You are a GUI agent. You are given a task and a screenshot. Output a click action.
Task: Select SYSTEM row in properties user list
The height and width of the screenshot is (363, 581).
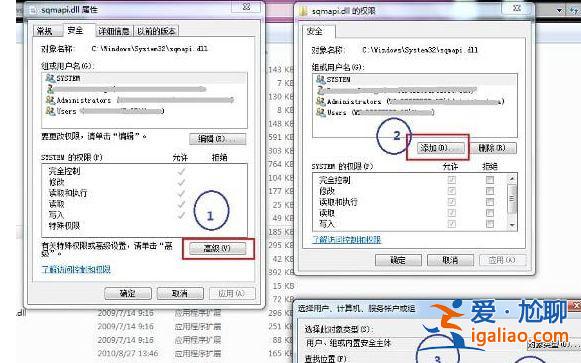[145, 78]
